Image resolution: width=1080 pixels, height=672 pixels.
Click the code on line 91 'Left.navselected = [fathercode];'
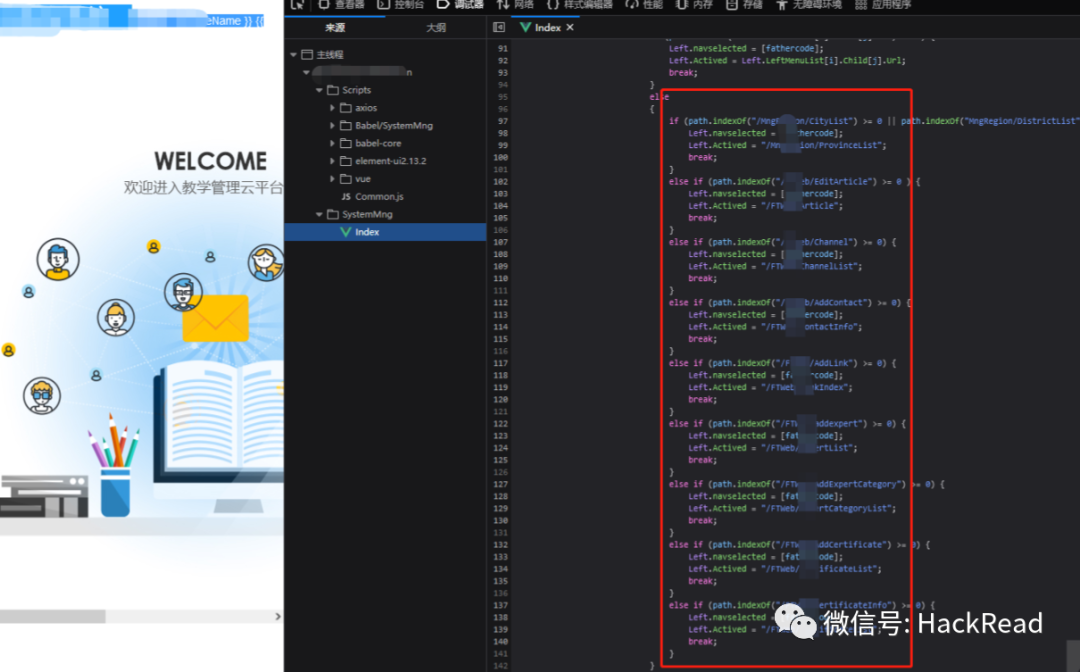pyautogui.click(x=746, y=49)
